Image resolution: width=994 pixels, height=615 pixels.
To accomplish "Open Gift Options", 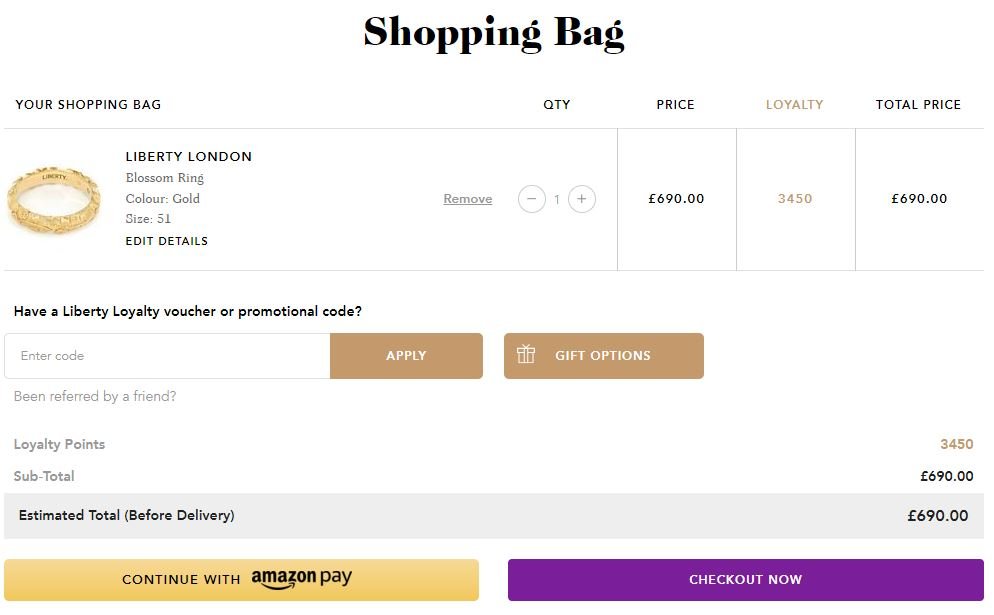I will (x=604, y=354).
